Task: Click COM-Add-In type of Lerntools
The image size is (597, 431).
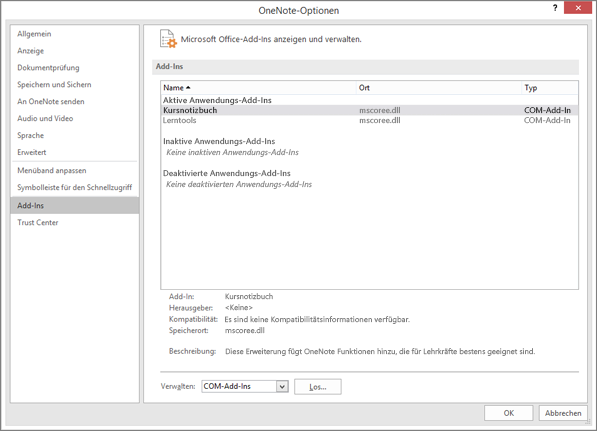Action: 547,120
